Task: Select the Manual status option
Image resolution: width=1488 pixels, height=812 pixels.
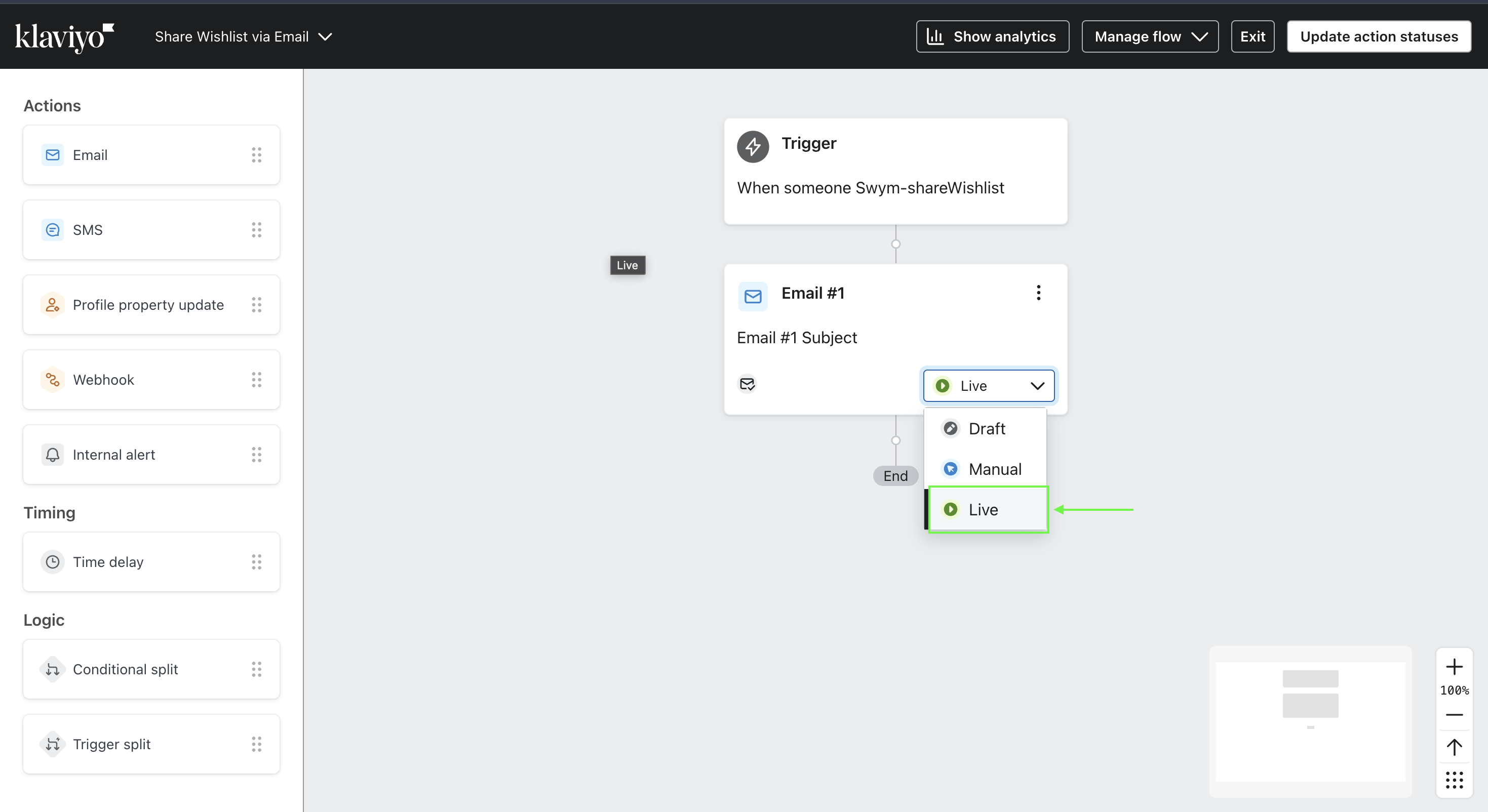Action: [994, 469]
